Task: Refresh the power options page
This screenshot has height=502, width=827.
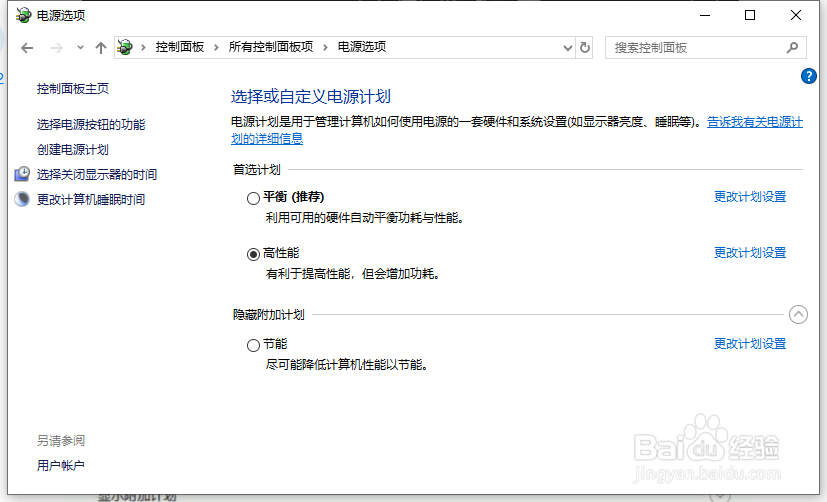Action: [x=585, y=47]
